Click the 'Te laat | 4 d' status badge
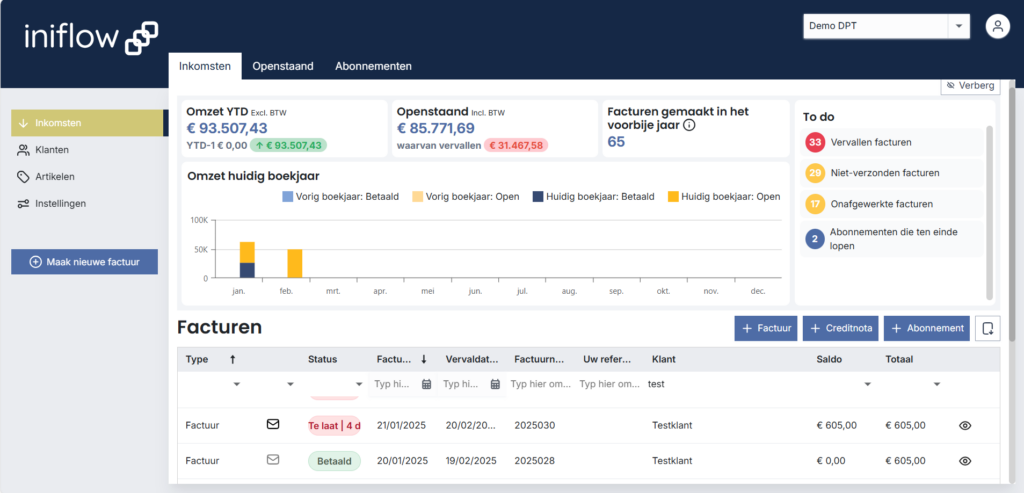1024x493 pixels. tap(334, 426)
